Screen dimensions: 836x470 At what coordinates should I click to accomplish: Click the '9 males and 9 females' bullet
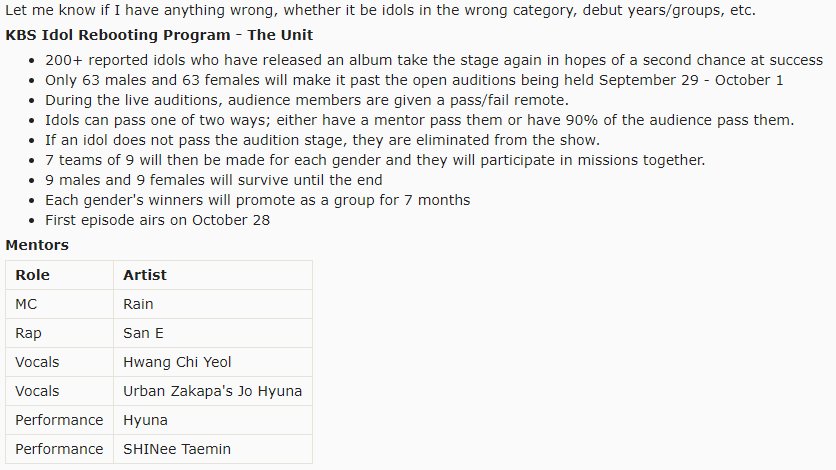pos(214,180)
